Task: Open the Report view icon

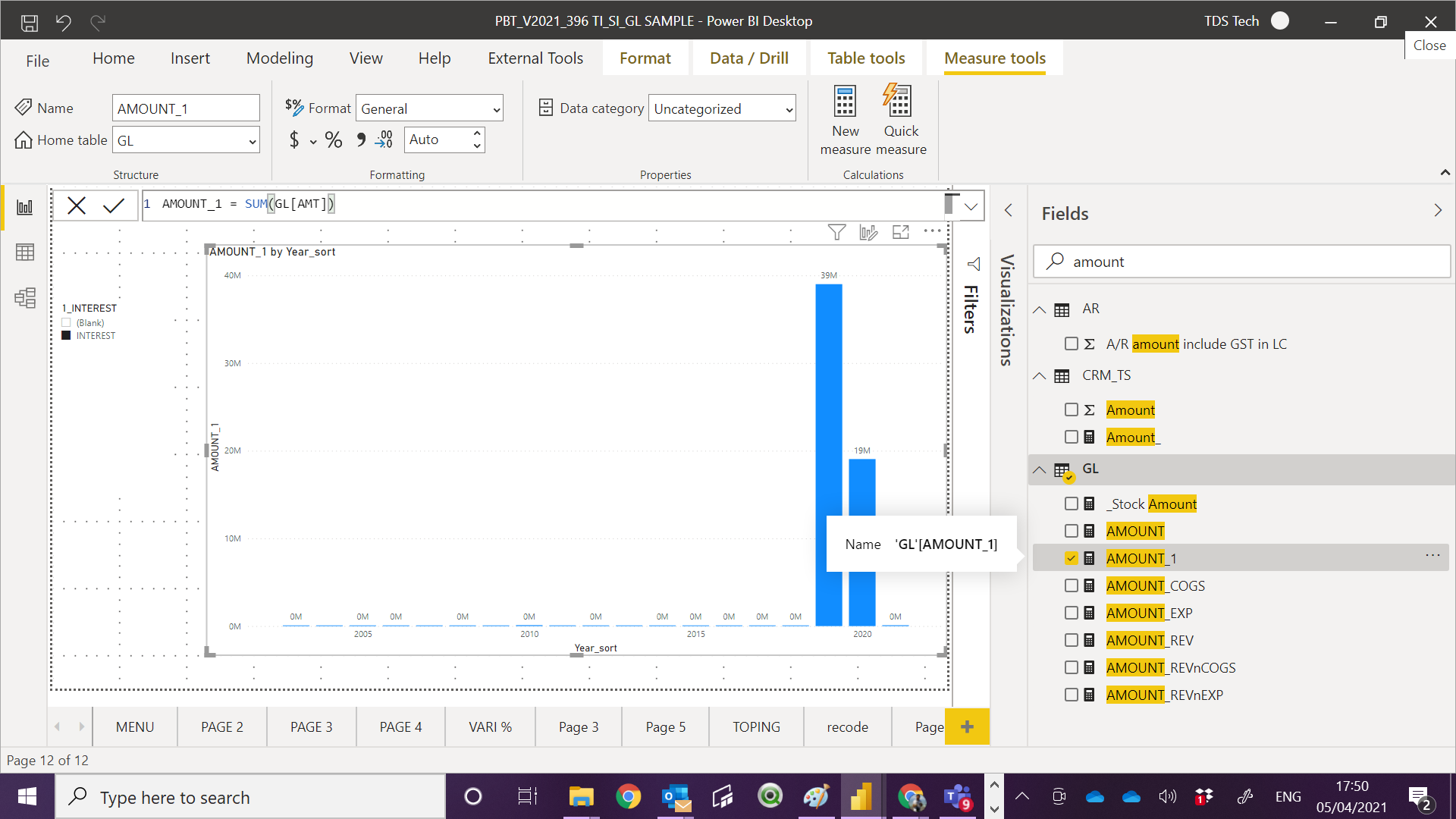Action: [25, 207]
